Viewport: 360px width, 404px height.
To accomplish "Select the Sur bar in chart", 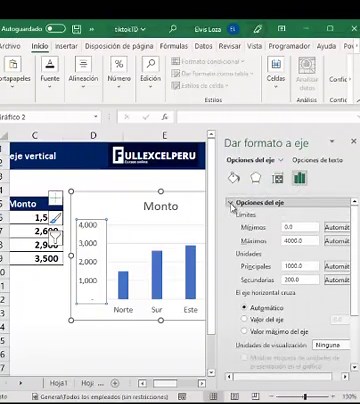I will click(157, 275).
